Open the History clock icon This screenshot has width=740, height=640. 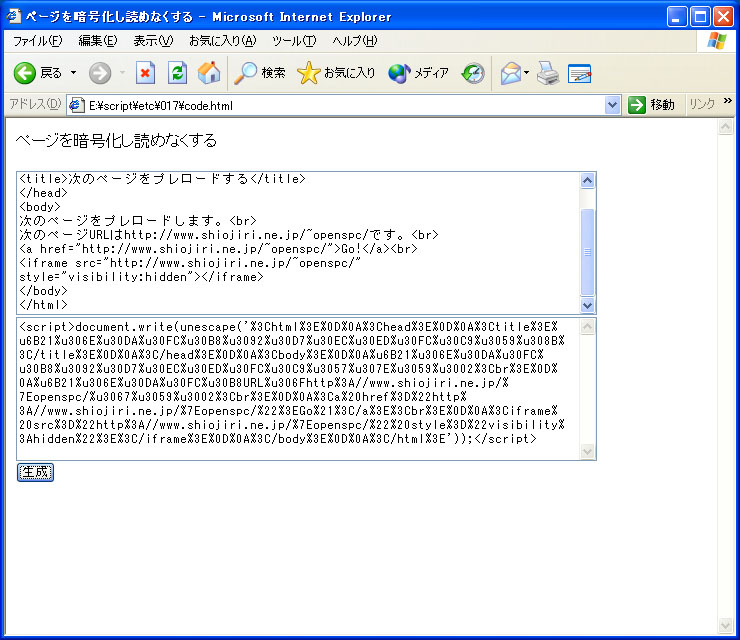[473, 73]
